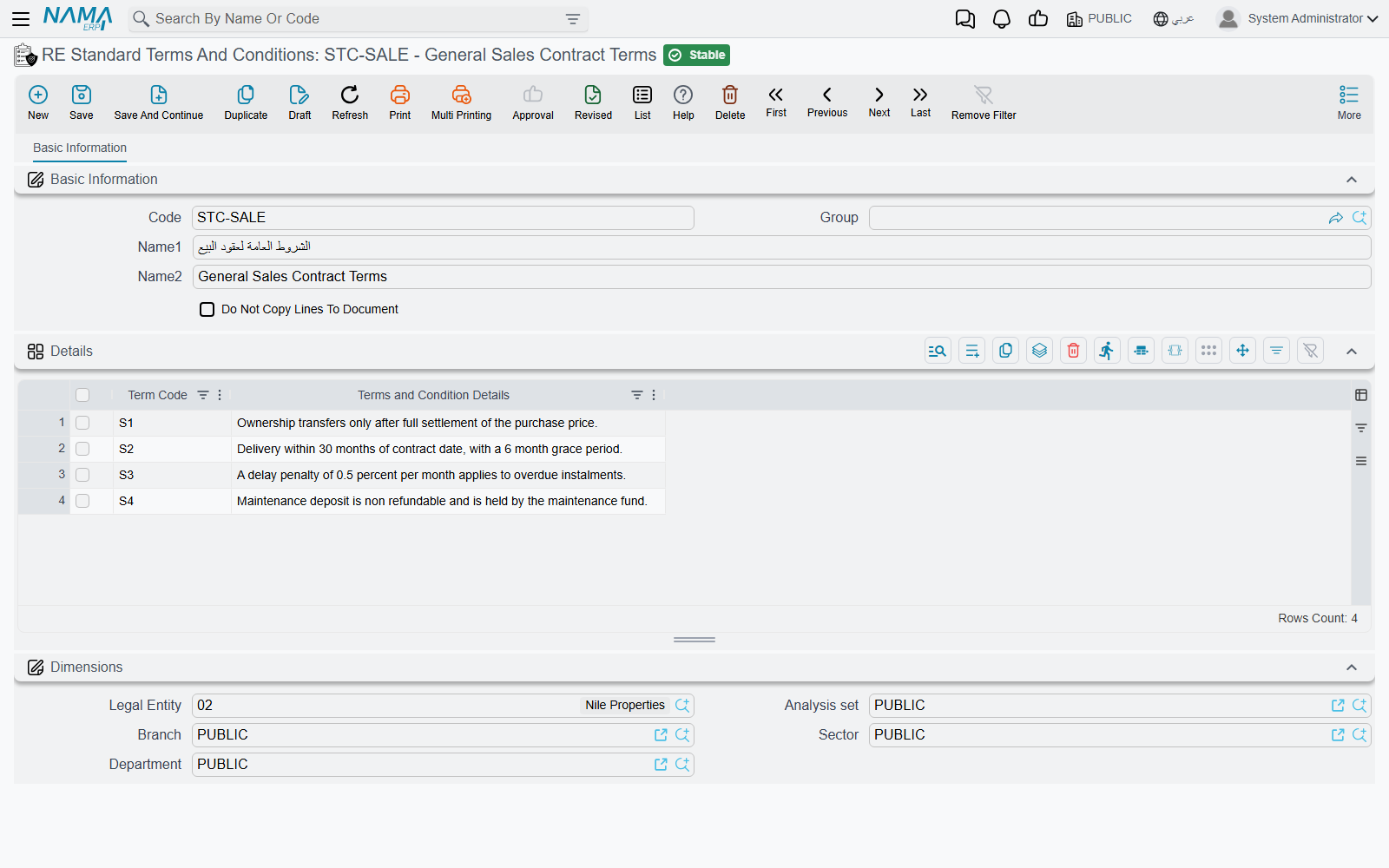Refresh the record
Screen dimensions: 1389x868
coord(350,102)
